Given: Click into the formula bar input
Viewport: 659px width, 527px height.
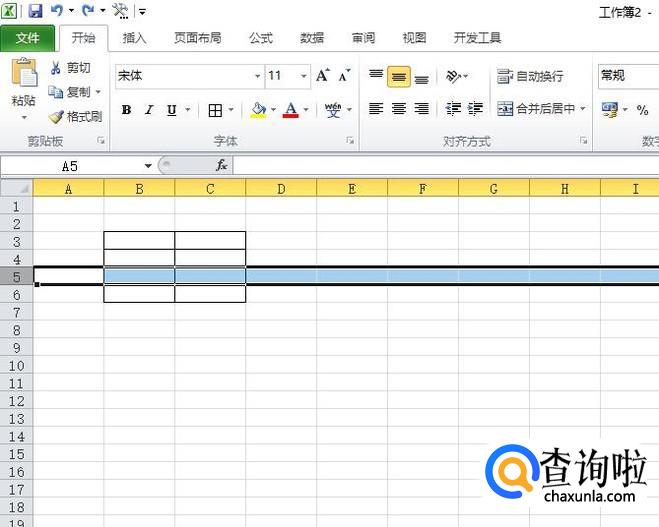Looking at the screenshot, I should coord(445,165).
